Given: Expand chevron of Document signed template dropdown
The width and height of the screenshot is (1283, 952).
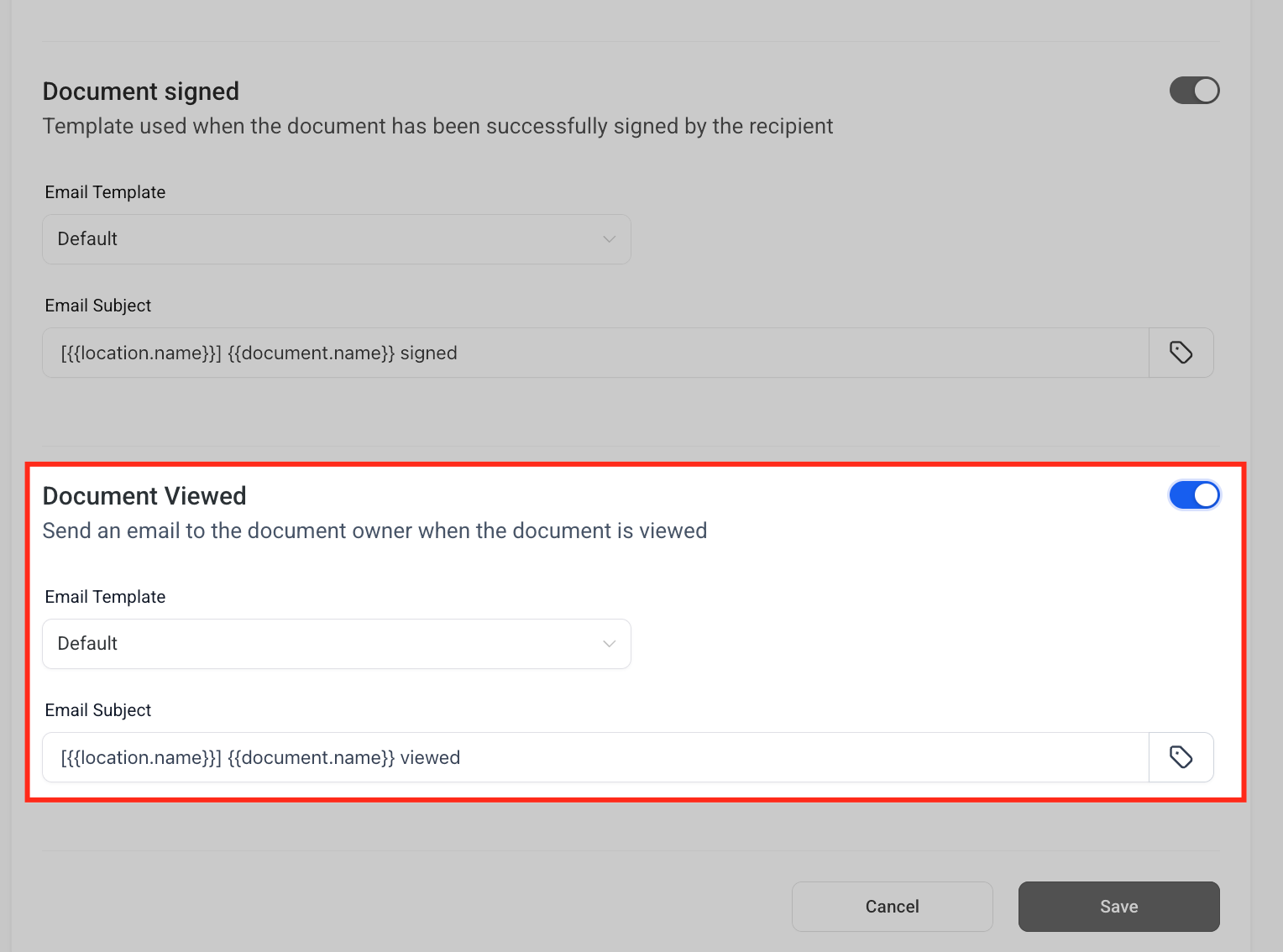Looking at the screenshot, I should coord(610,239).
